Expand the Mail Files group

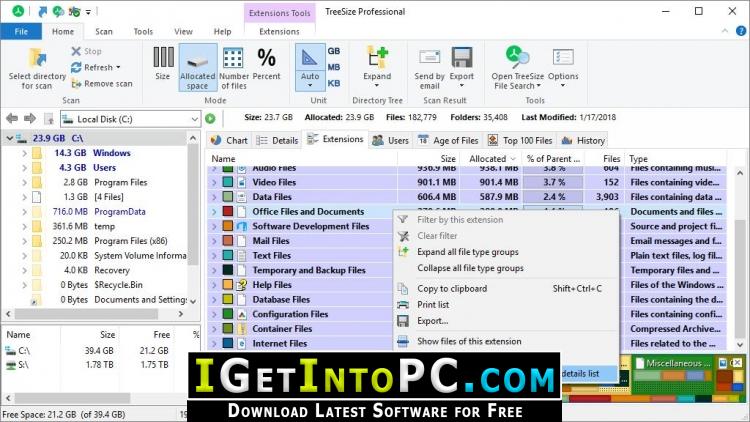pos(214,241)
